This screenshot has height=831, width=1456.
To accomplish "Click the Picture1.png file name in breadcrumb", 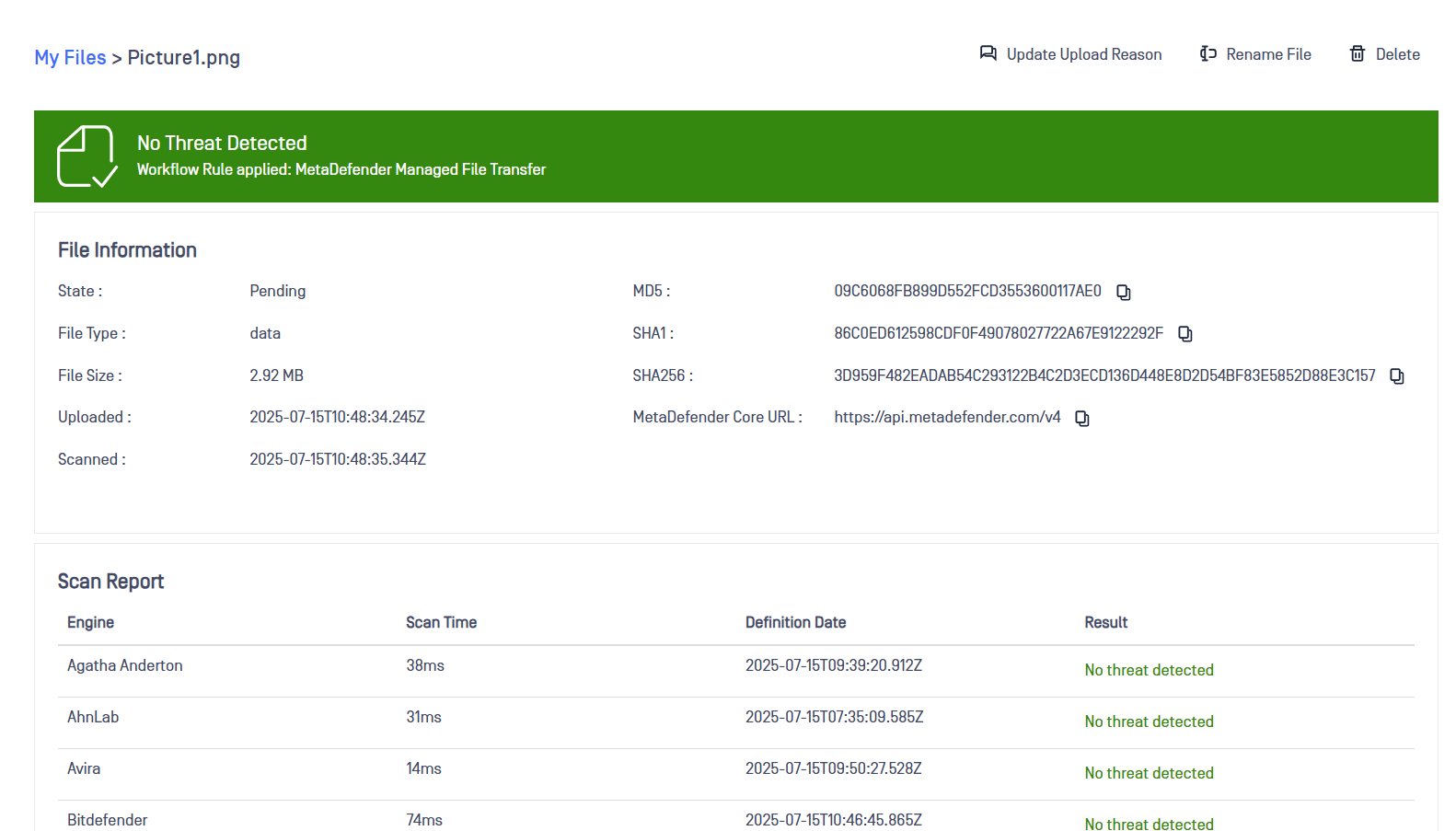I will point(184,57).
